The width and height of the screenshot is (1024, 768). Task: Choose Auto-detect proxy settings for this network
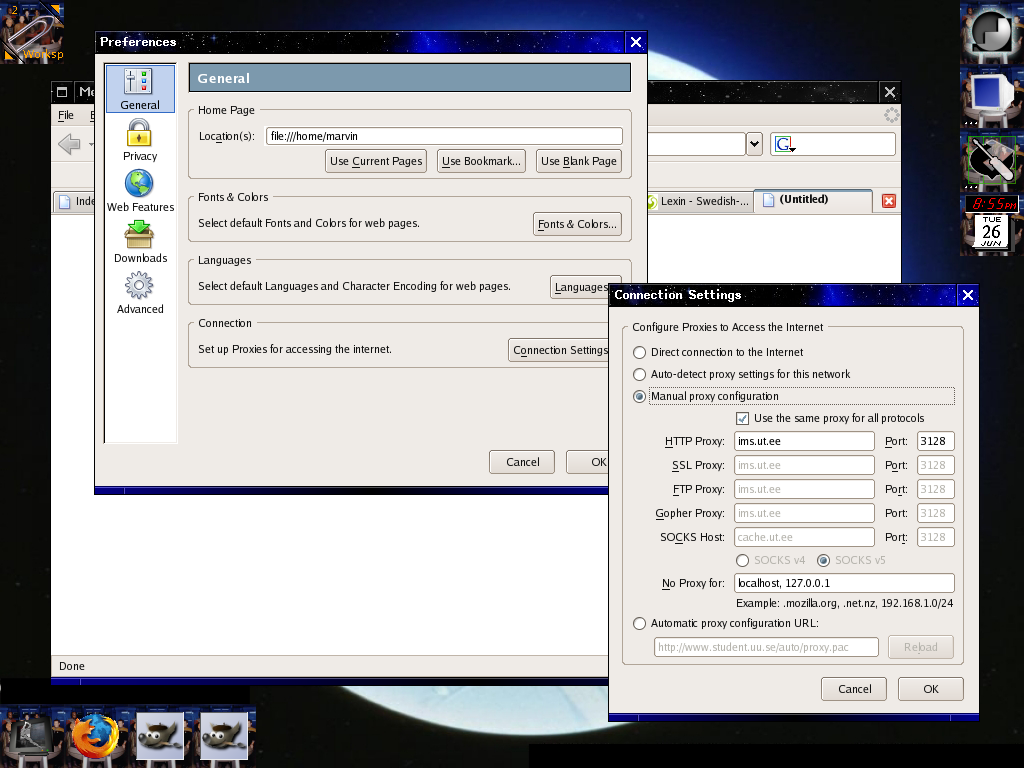click(x=640, y=375)
